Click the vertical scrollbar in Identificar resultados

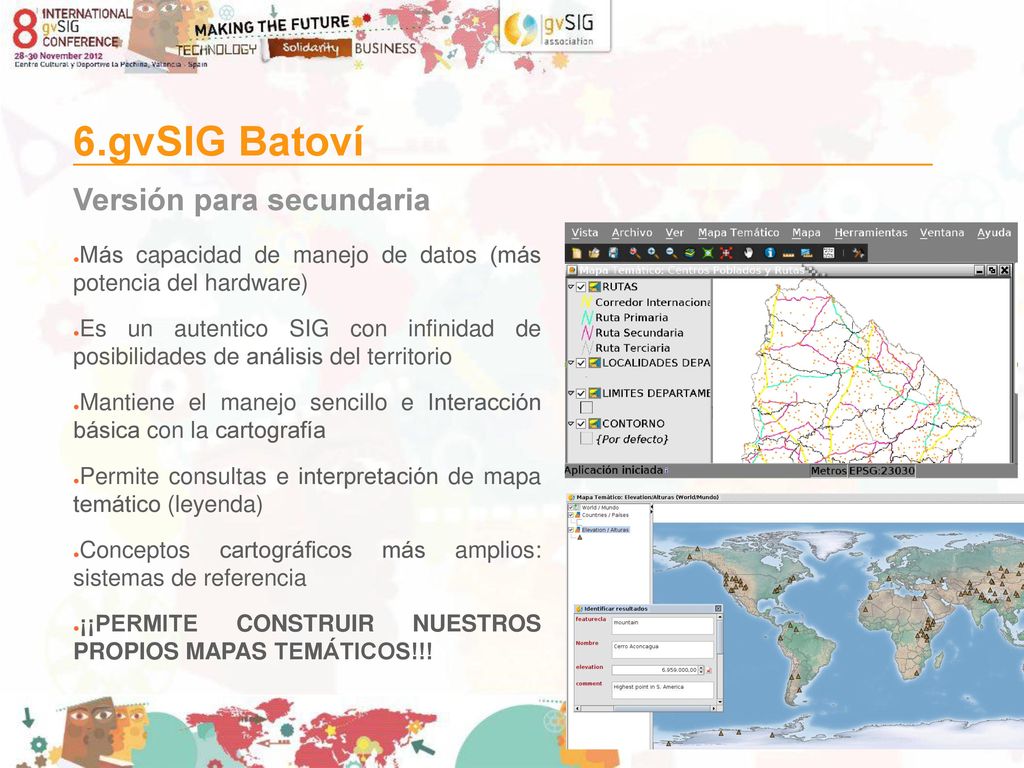click(720, 660)
